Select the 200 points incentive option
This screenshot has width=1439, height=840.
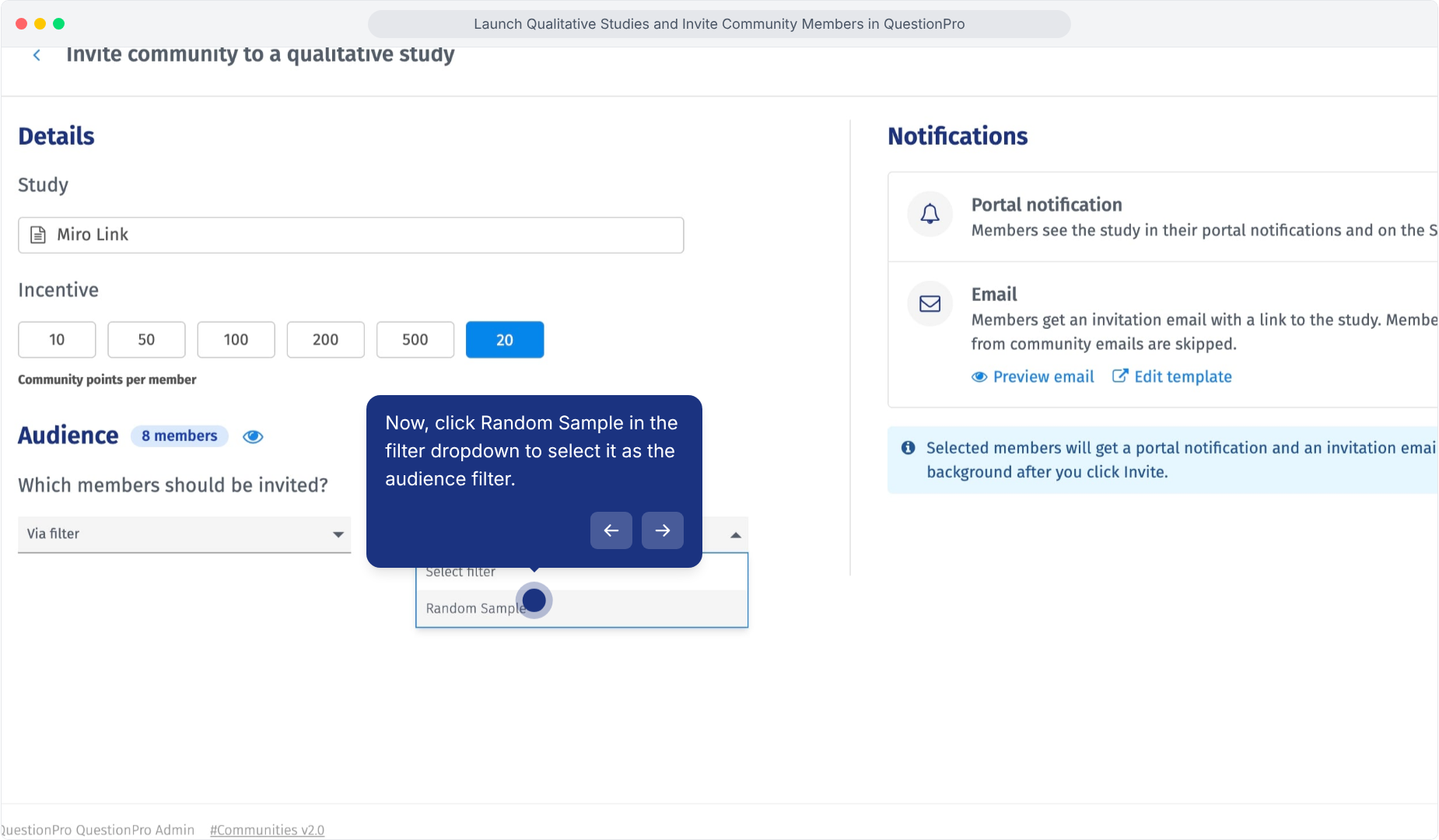coord(325,340)
